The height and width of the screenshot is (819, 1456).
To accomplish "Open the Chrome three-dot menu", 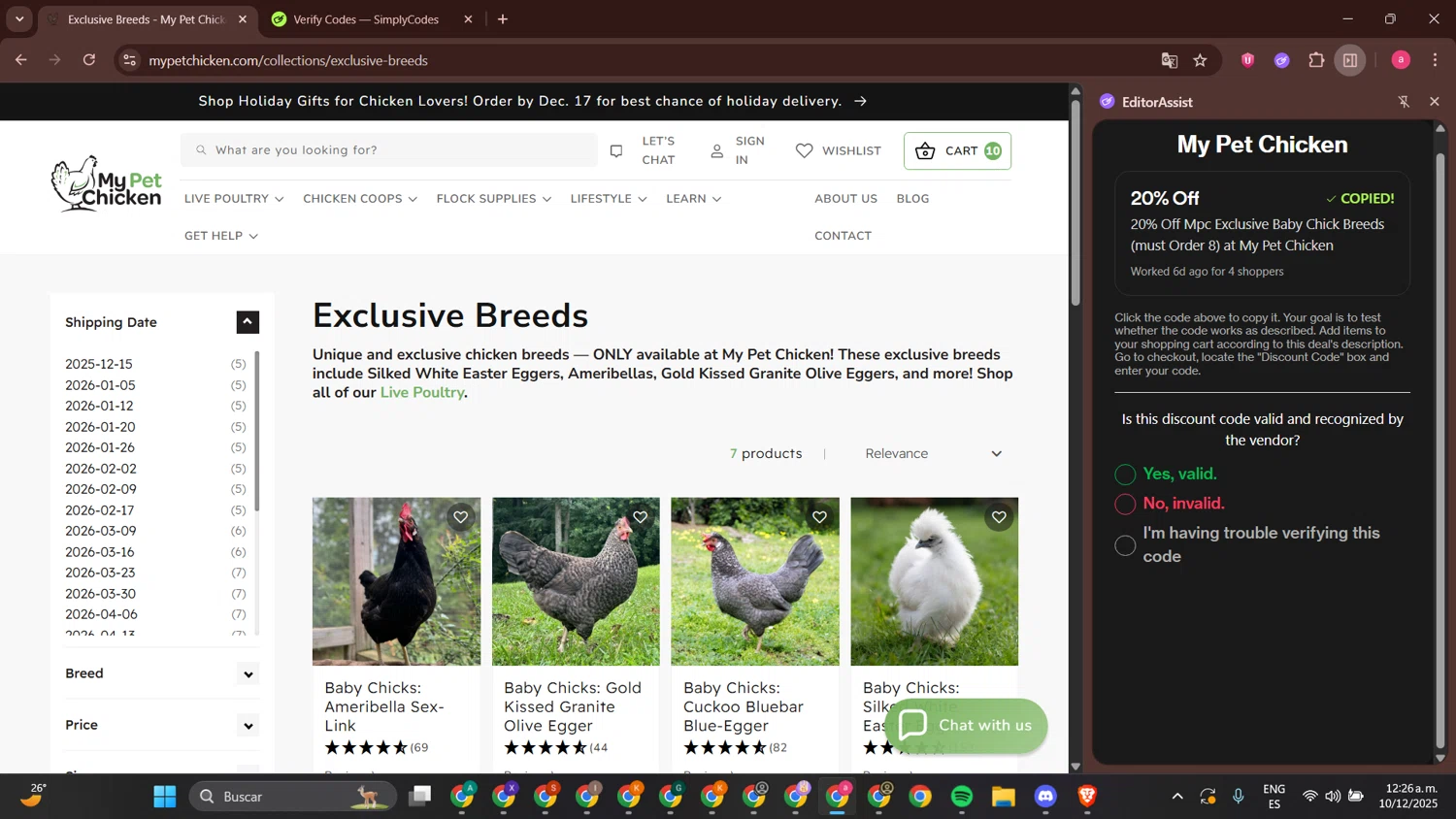I will [x=1435, y=60].
